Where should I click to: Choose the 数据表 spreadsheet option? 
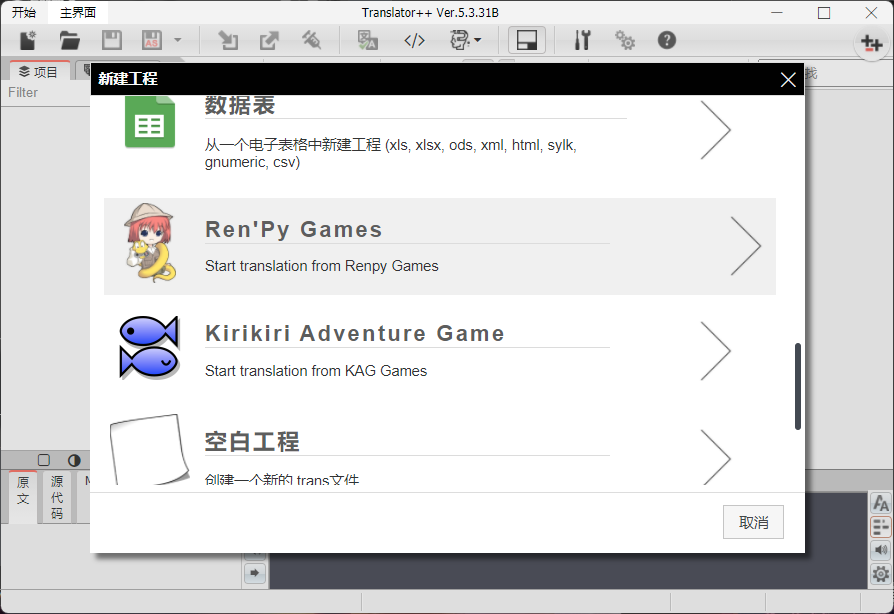pyautogui.click(x=440, y=137)
